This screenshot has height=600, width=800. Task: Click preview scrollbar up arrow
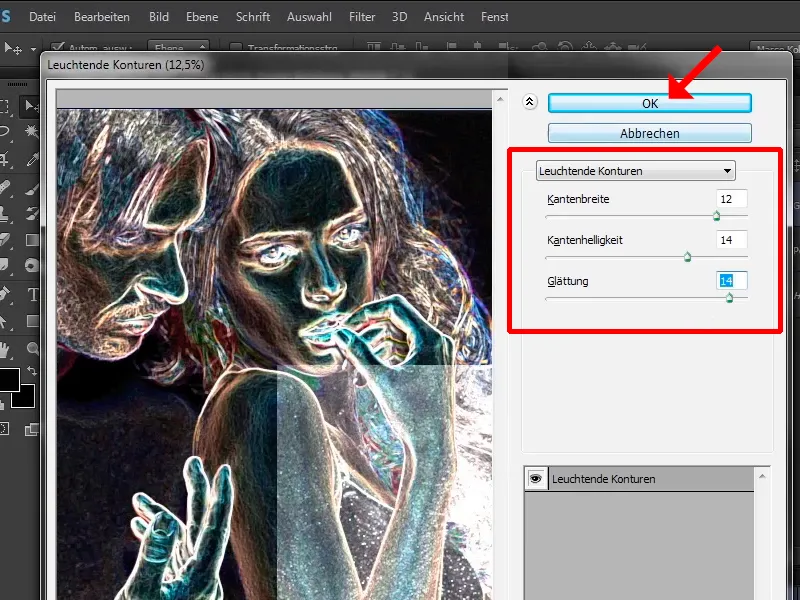[x=500, y=99]
